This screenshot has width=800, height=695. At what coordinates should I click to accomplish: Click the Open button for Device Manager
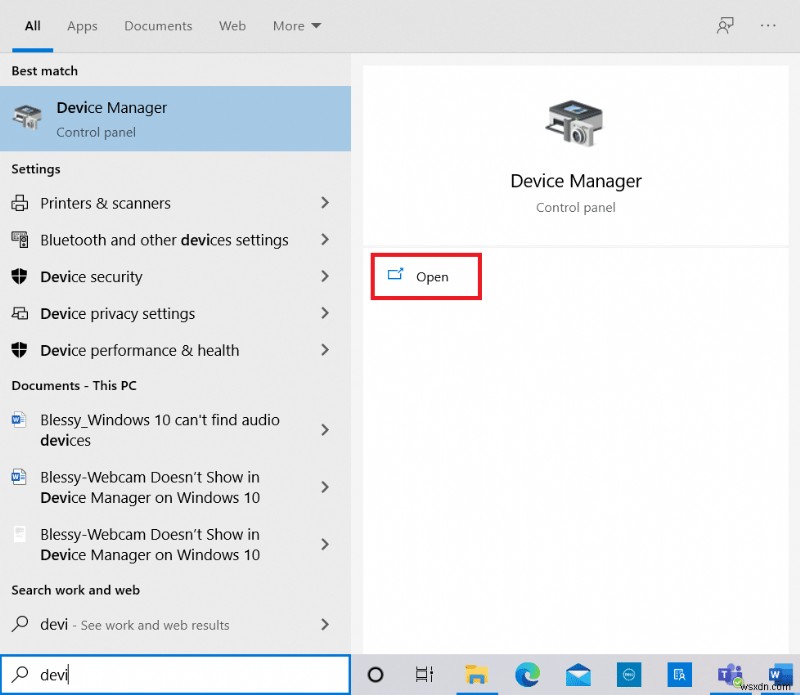426,277
